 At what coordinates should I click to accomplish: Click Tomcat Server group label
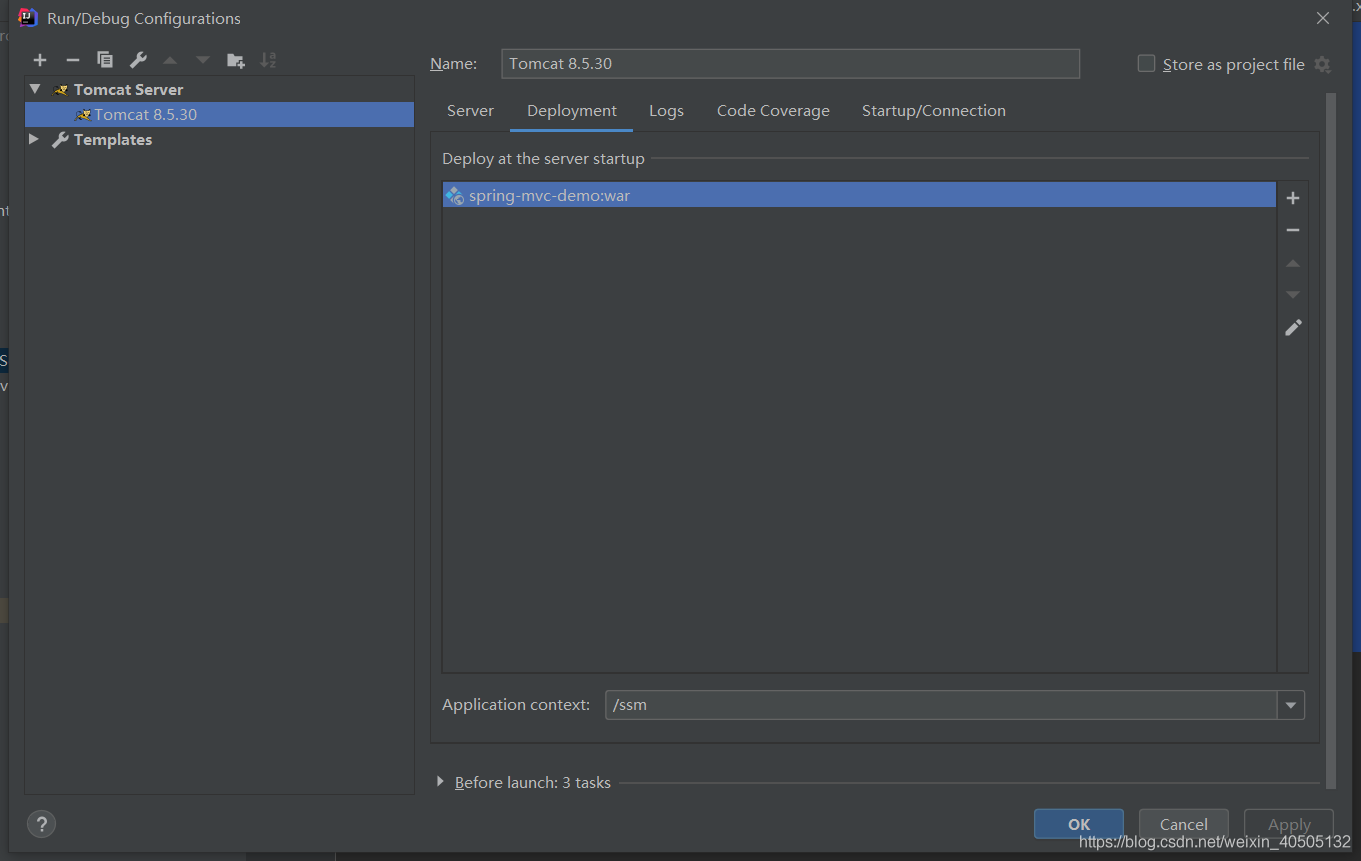pos(128,90)
